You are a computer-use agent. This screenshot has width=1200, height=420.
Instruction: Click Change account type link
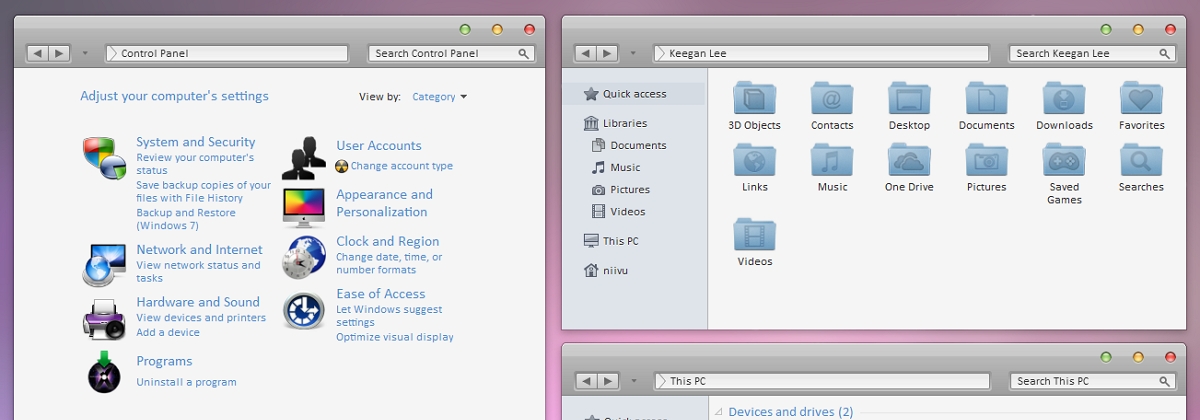[x=402, y=166]
